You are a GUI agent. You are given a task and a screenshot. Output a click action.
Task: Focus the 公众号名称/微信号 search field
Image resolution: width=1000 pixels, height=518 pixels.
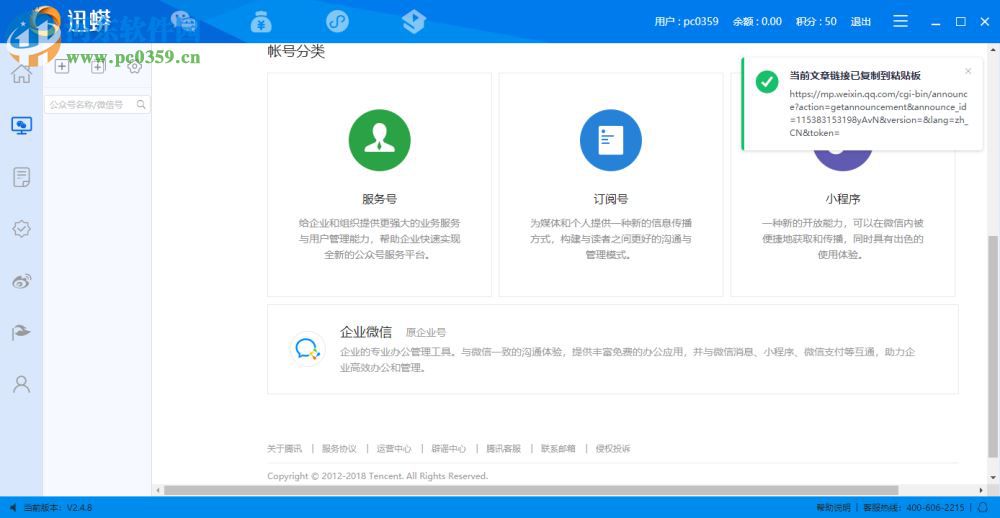pos(97,105)
